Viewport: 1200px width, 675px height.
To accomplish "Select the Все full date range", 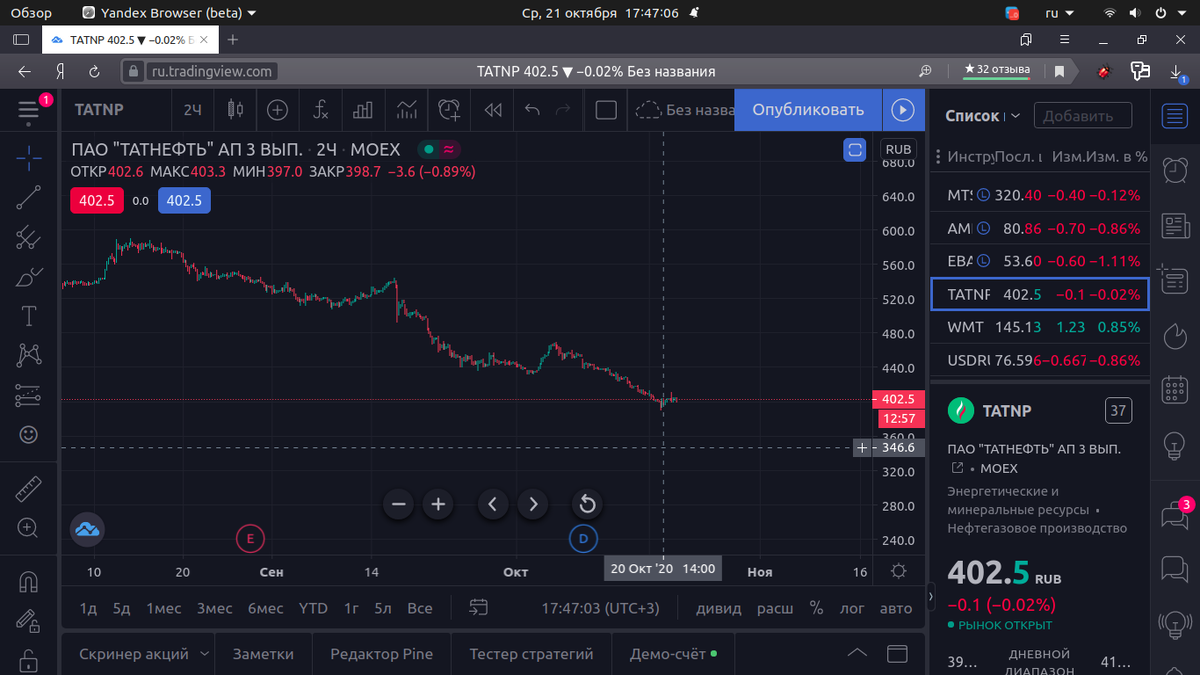I will tap(420, 608).
